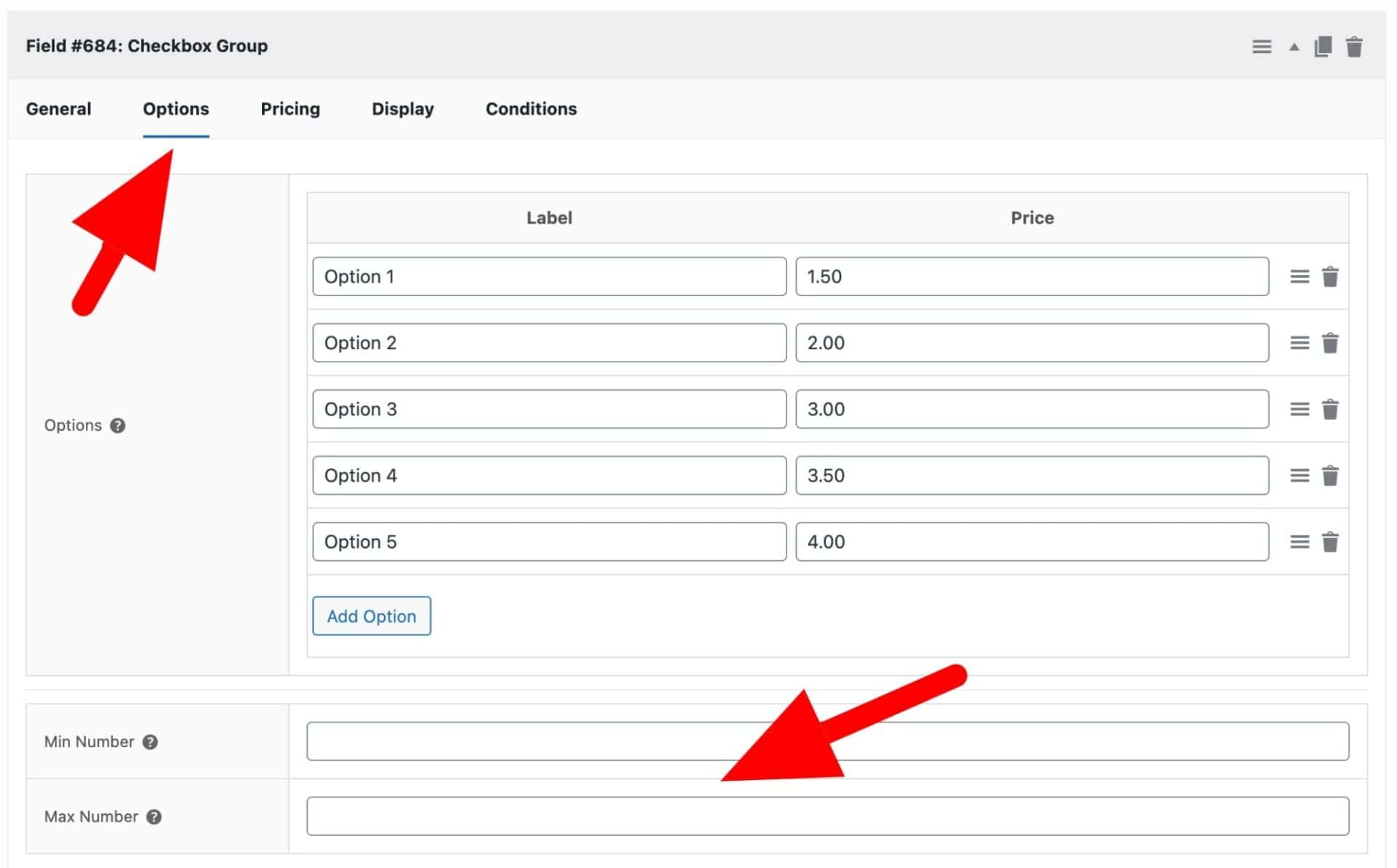Click the drag handle beside Option 1
Screen dimensions: 1397x868
click(x=1300, y=276)
